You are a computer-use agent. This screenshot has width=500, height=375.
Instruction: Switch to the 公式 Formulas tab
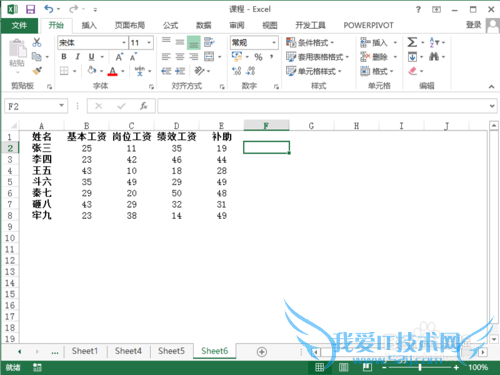170,25
